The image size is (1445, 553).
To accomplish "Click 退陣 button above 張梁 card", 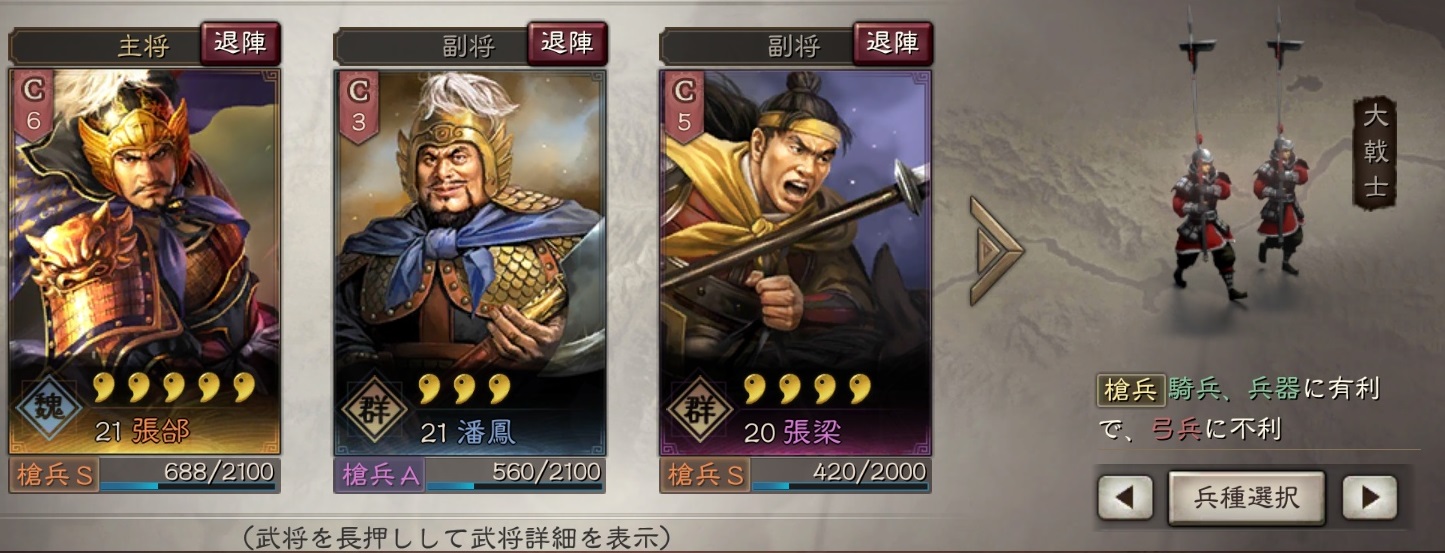I will click(892, 43).
